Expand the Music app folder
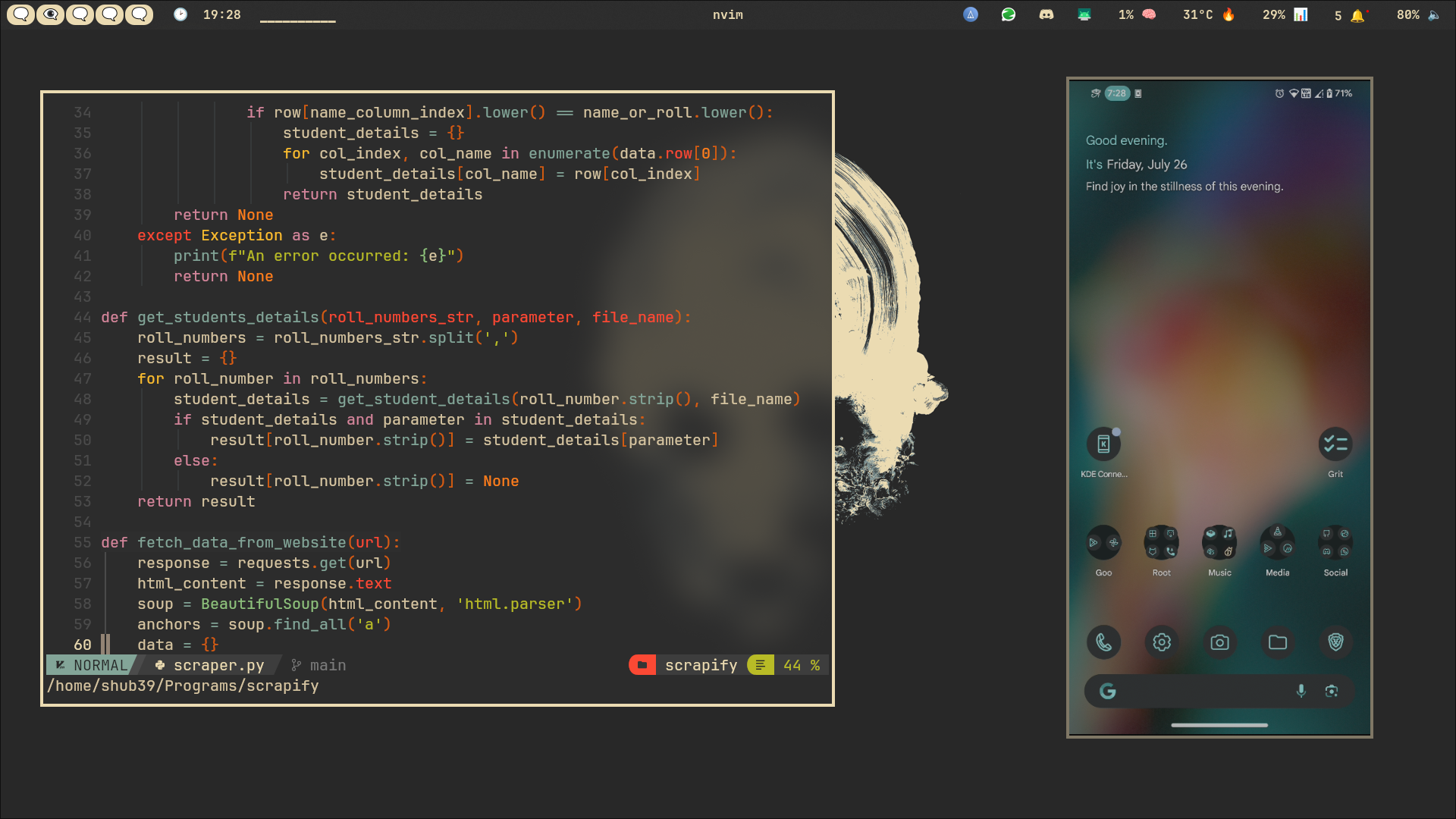The height and width of the screenshot is (819, 1456). [x=1219, y=543]
